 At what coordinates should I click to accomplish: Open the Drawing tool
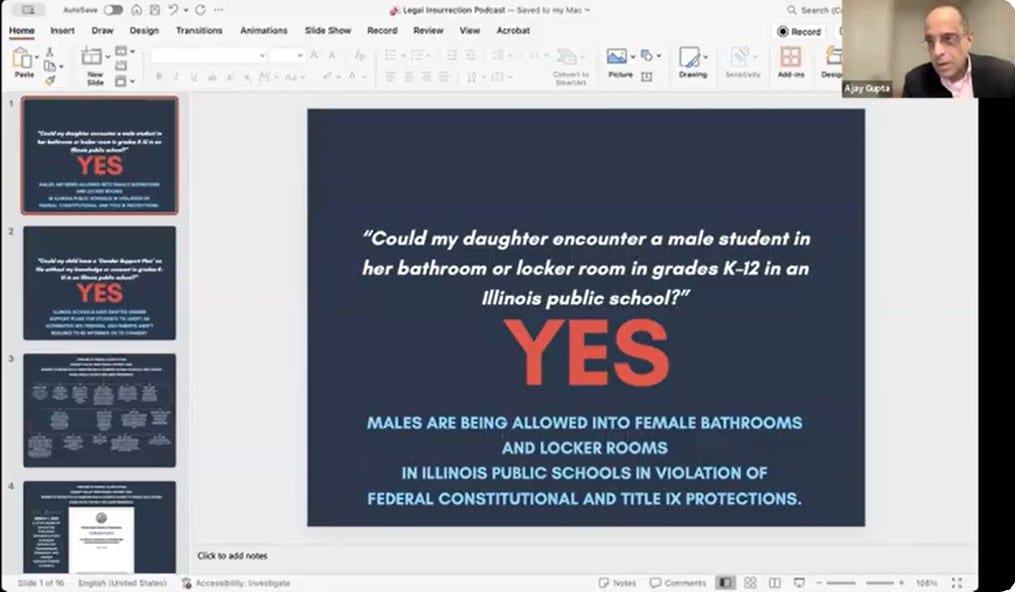tap(692, 57)
